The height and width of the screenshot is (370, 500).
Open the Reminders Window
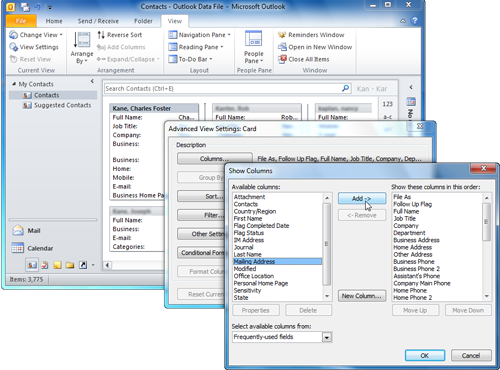(x=311, y=35)
